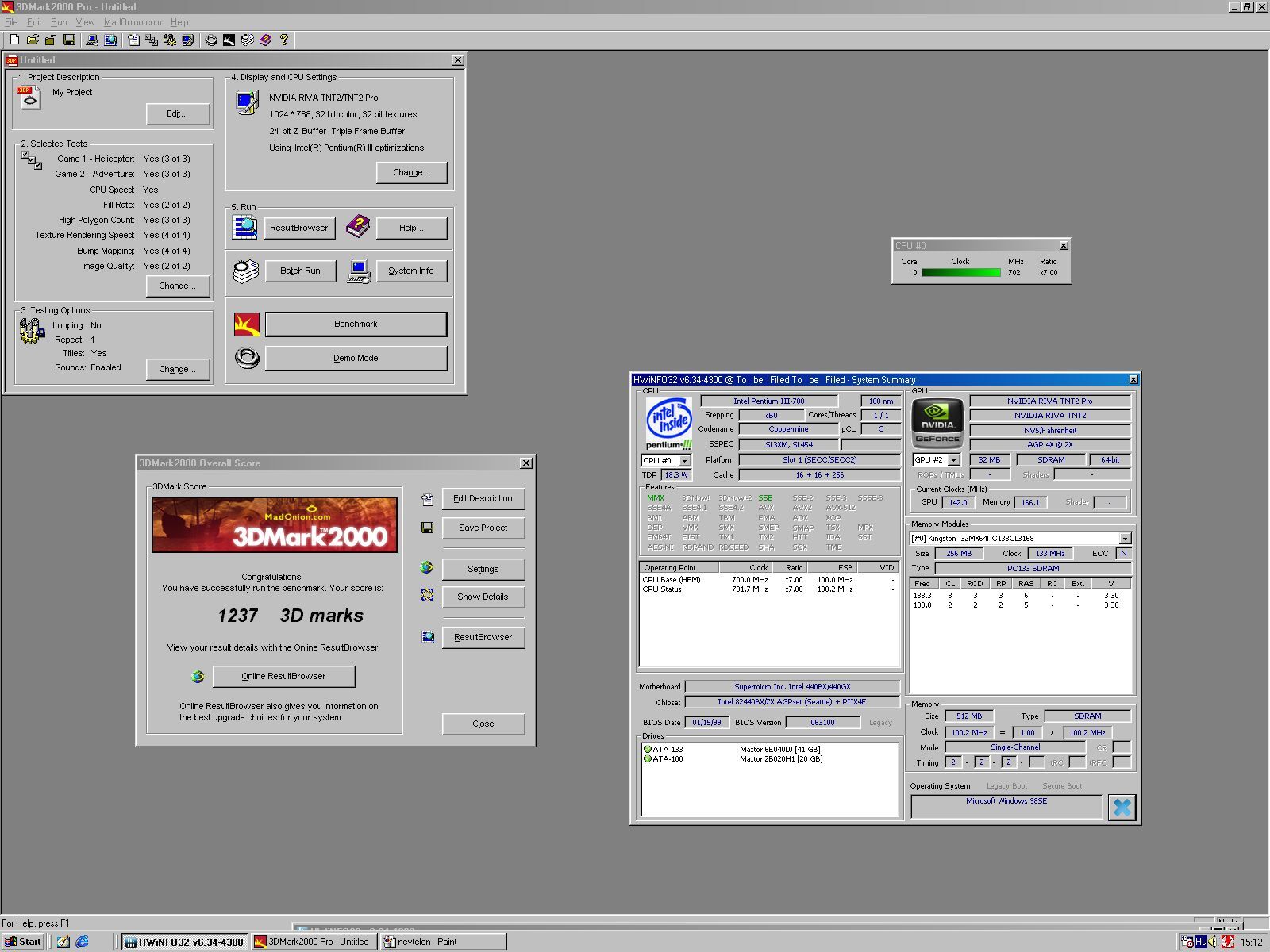Screen dimensions: 1270x952
Task: Click Change... button under Testing Options
Action: [x=178, y=369]
